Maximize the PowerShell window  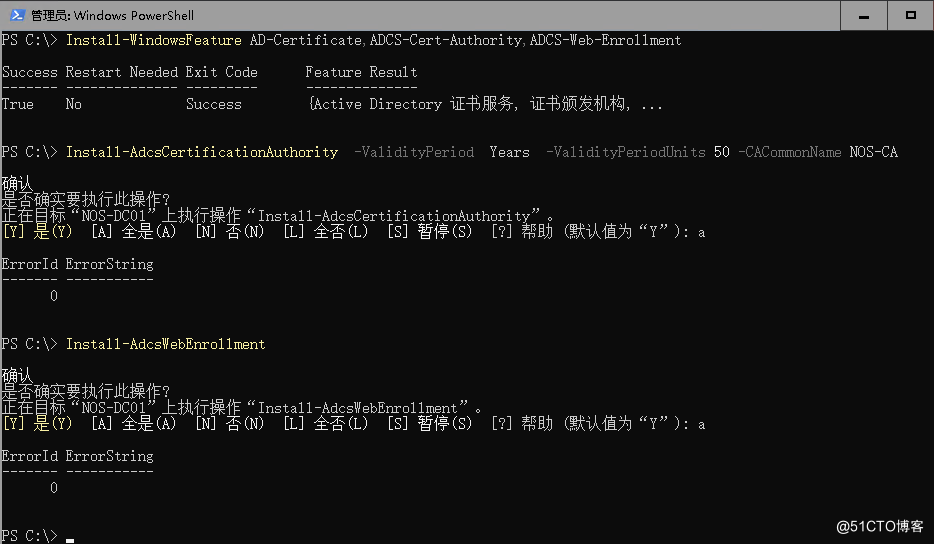coord(911,15)
